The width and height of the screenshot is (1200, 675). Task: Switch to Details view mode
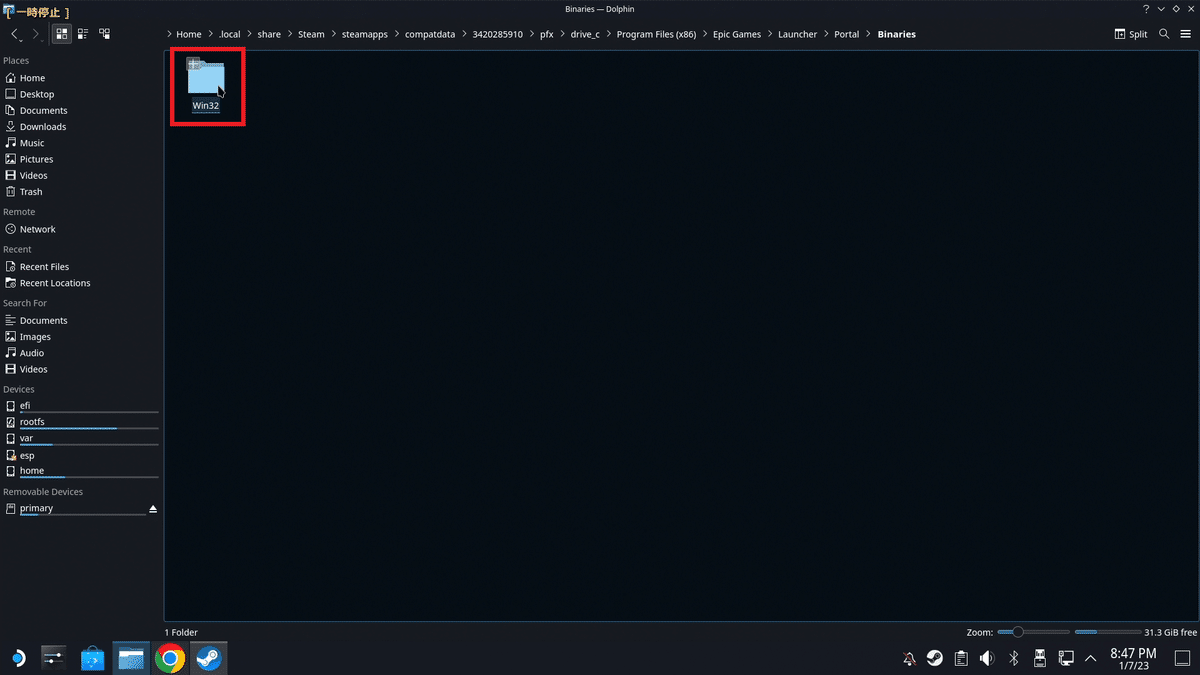105,33
